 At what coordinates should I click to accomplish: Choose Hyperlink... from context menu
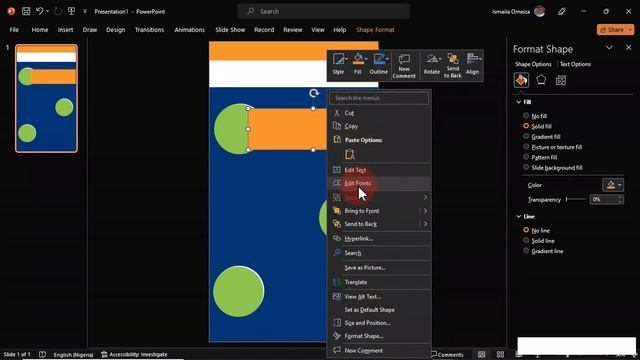point(380,238)
